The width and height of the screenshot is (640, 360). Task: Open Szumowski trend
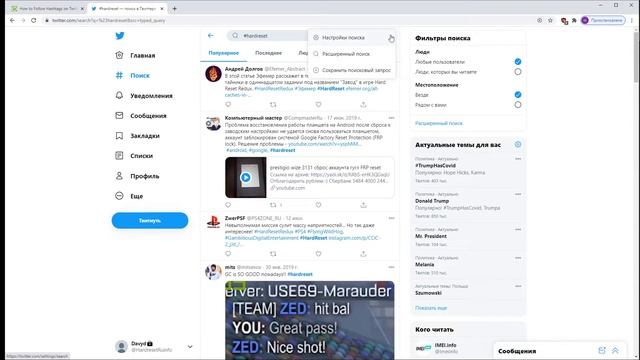tap(428, 293)
